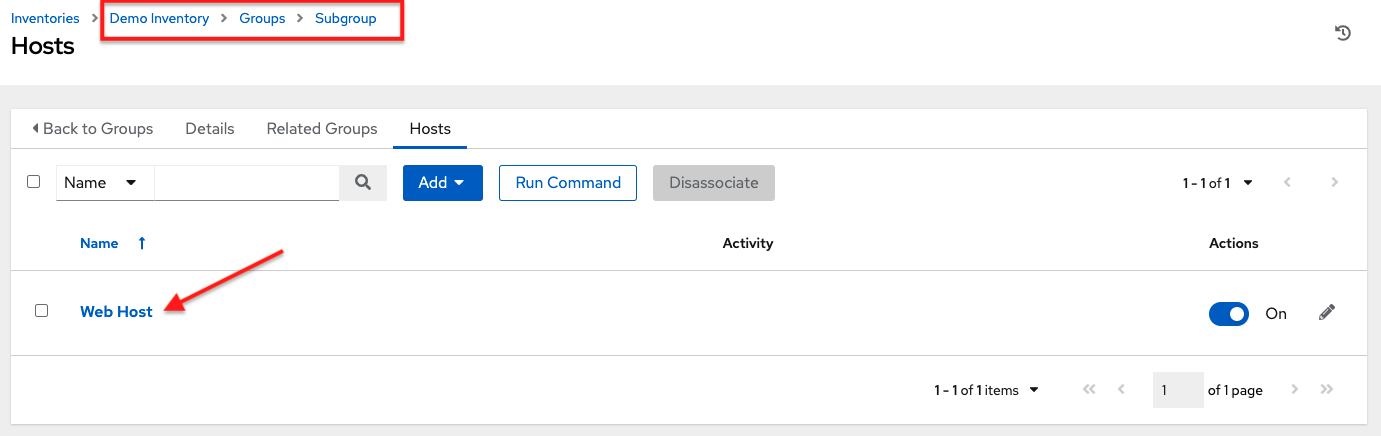Viewport: 1381px width, 436px height.
Task: Expand the Add button dropdown
Action: tap(442, 183)
